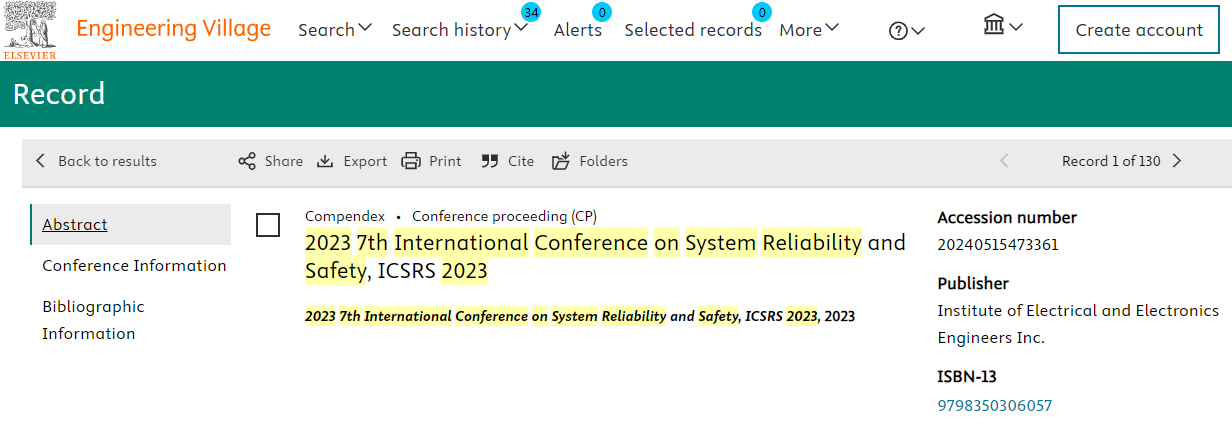The width and height of the screenshot is (1232, 447).
Task: Open the institution building icon menu
Action: (x=1003, y=26)
